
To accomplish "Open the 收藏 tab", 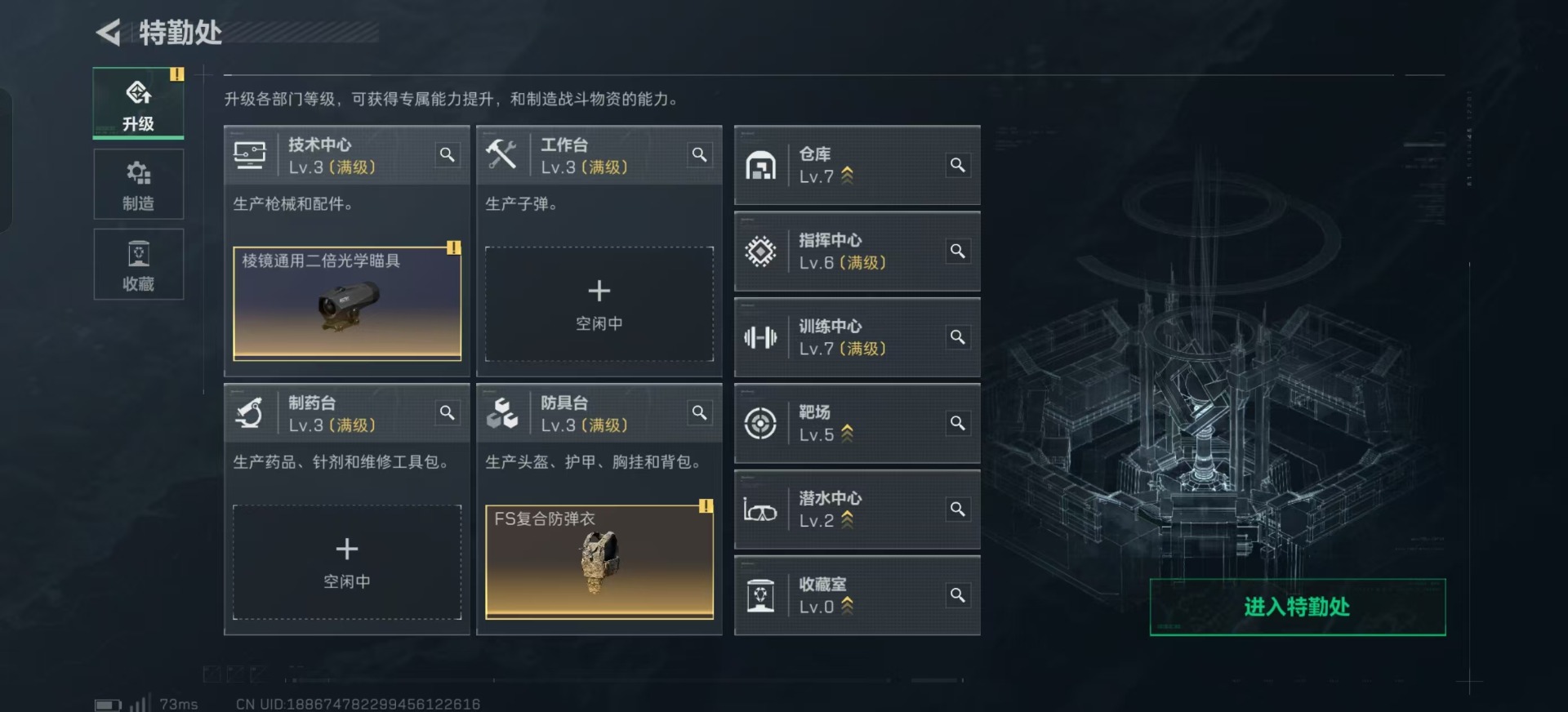I will pos(138,265).
